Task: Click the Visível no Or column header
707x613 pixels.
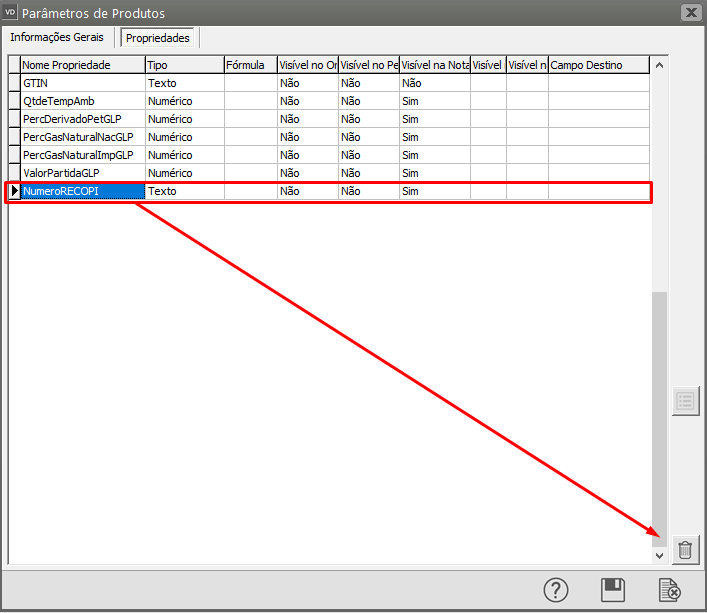Action: [308, 65]
